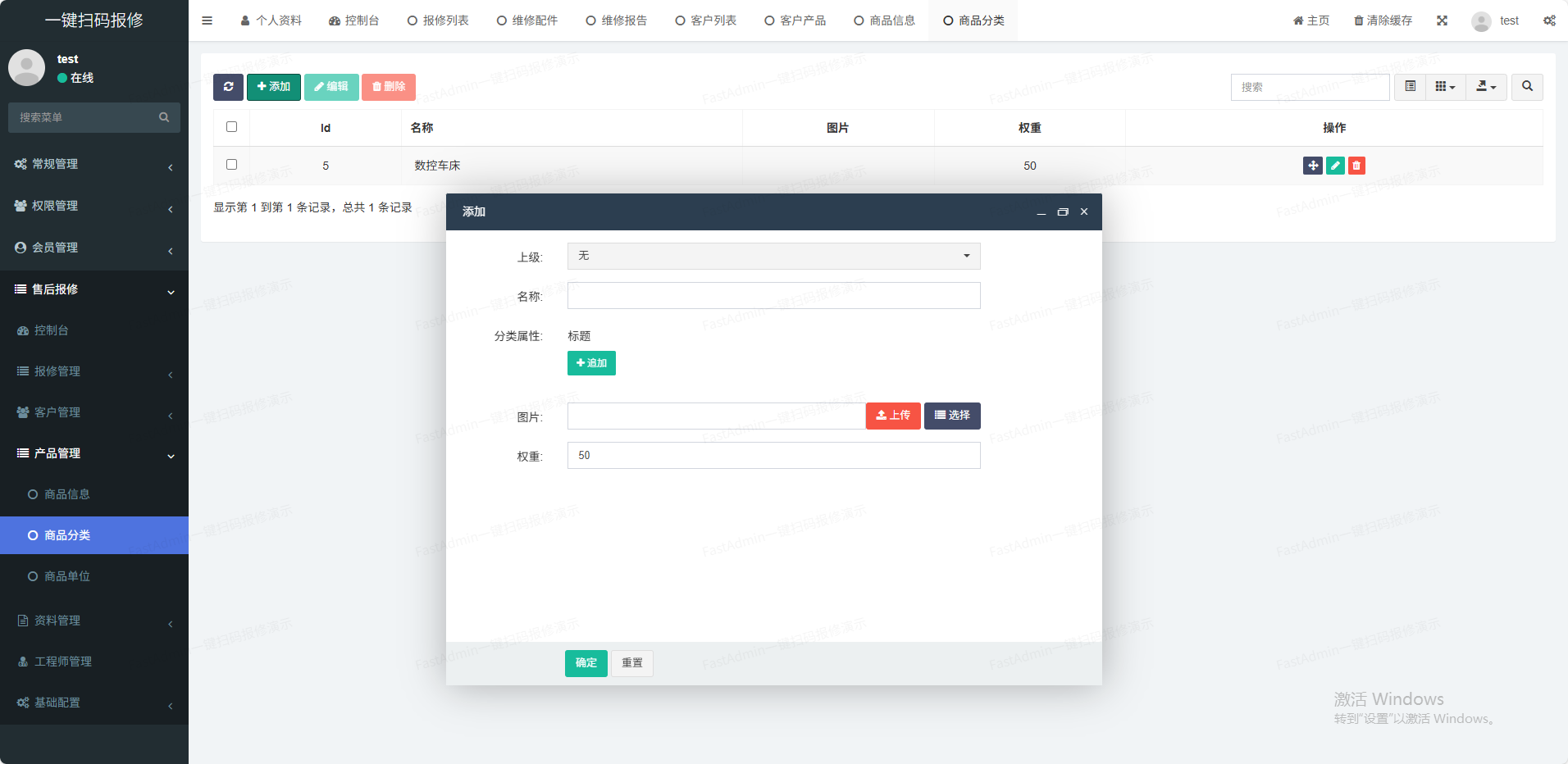
Task: Click the red 上传 upload button
Action: pos(893,416)
